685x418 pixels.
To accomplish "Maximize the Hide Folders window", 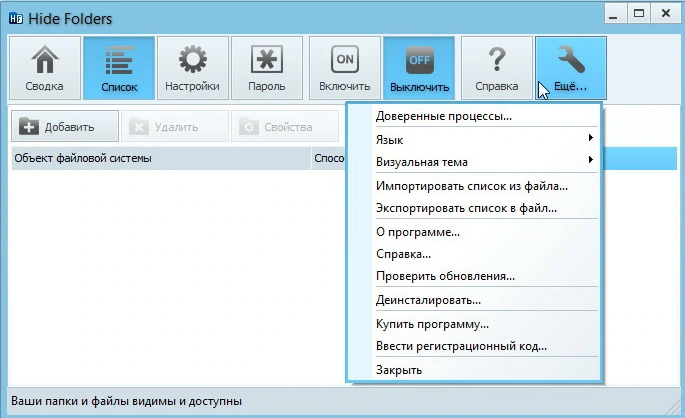I will click(639, 14).
